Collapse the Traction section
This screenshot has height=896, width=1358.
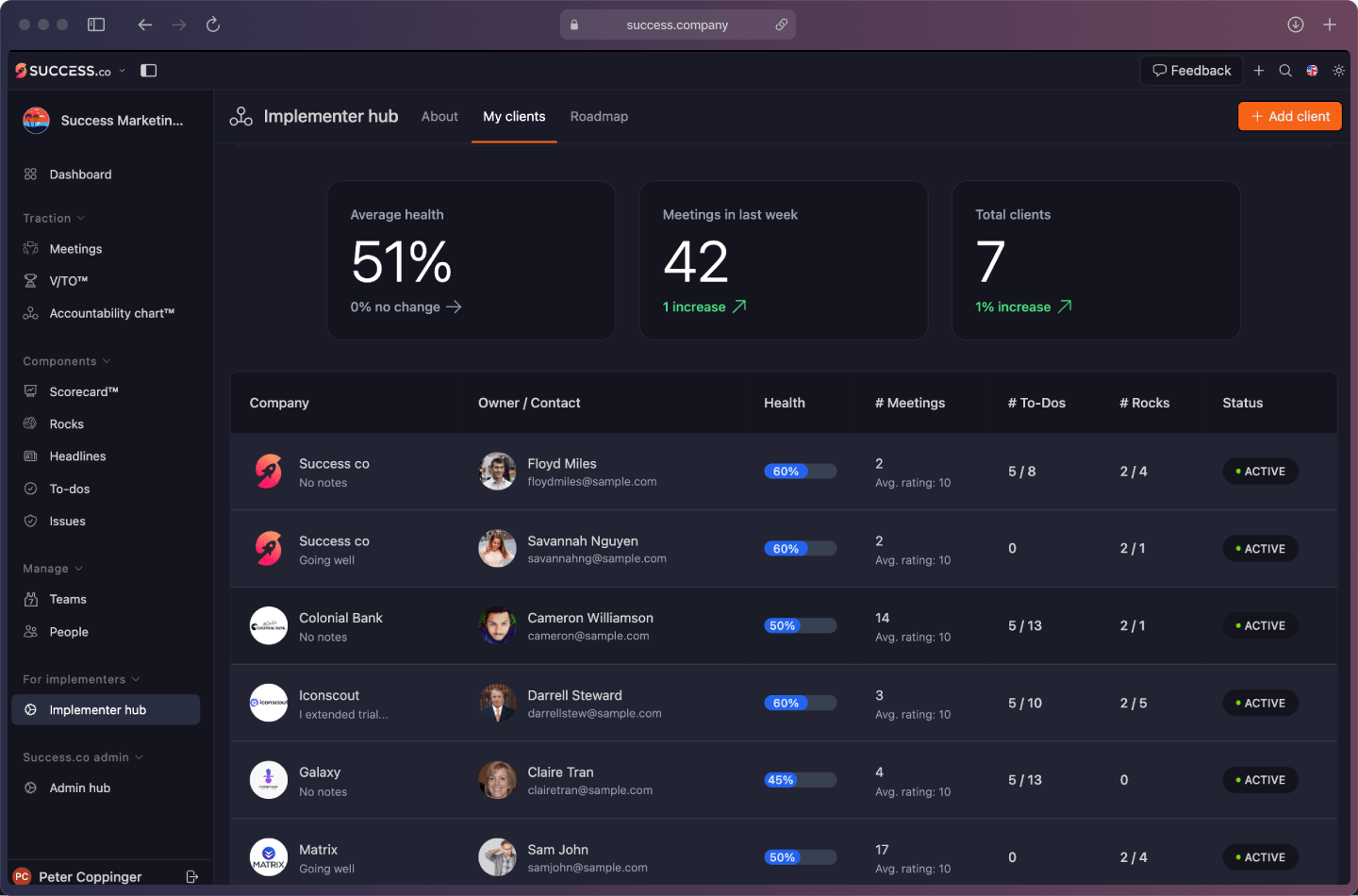click(54, 218)
